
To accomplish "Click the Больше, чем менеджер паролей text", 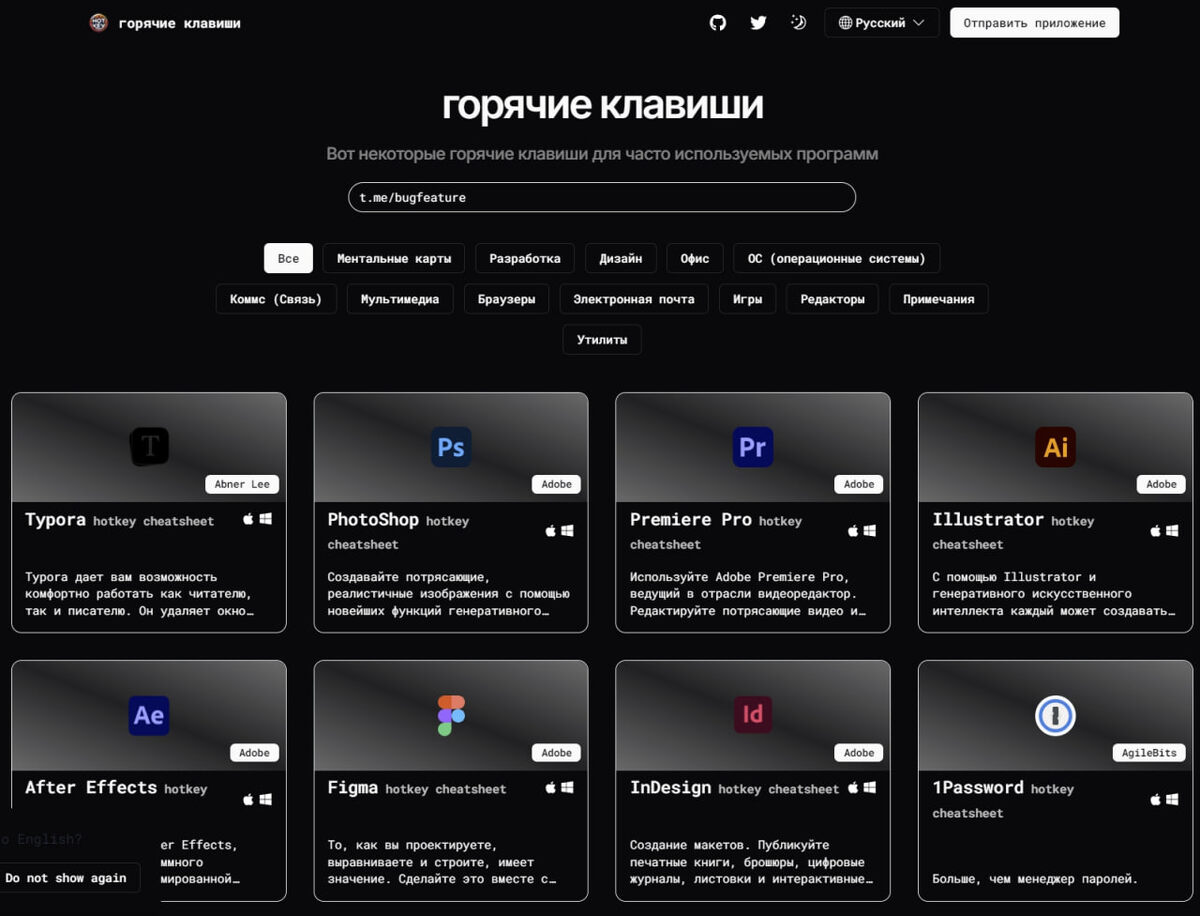I will (x=1035, y=879).
